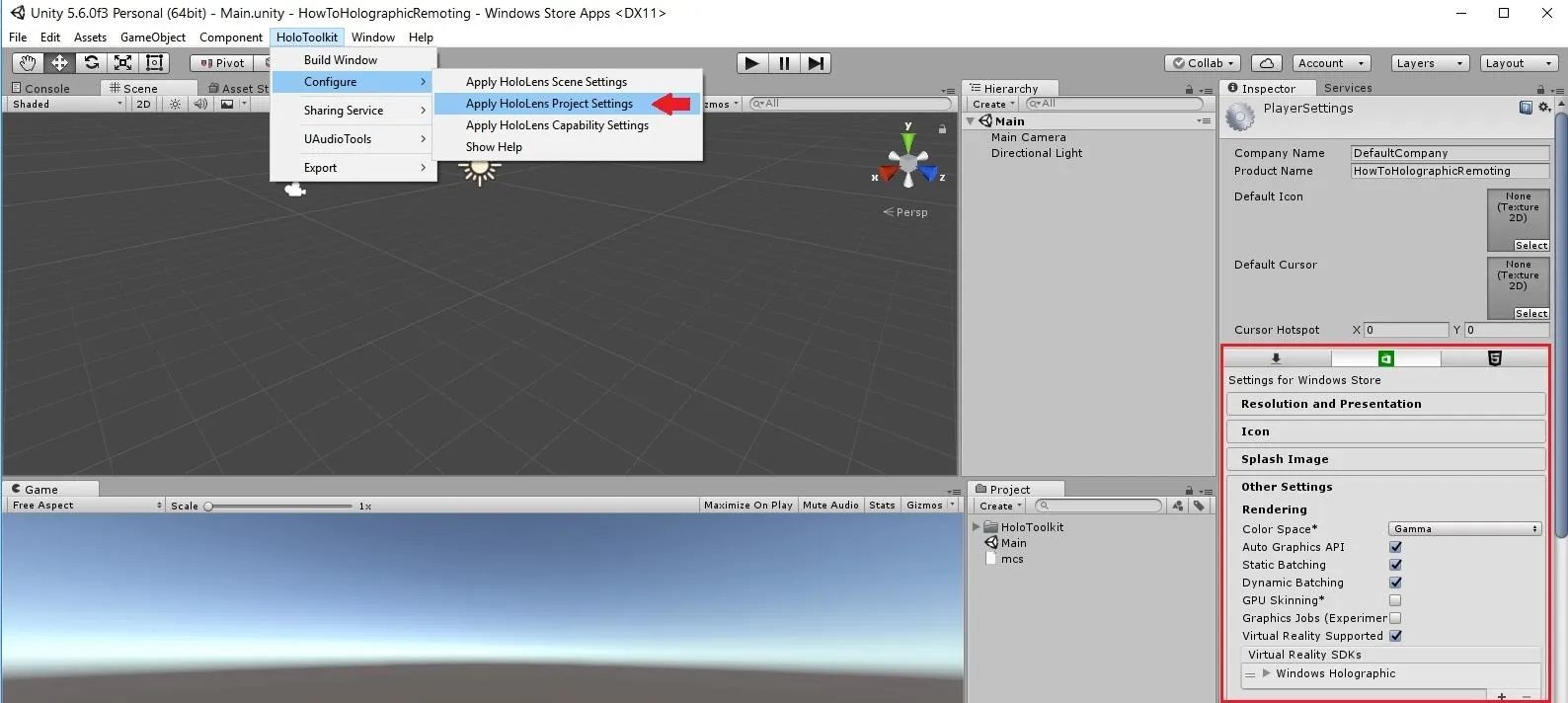Open the Account dropdown
The width and height of the screenshot is (1568, 703).
1331,63
